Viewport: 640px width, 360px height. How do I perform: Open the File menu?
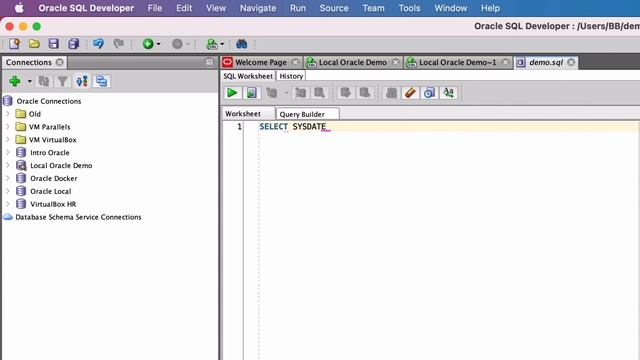(155, 8)
